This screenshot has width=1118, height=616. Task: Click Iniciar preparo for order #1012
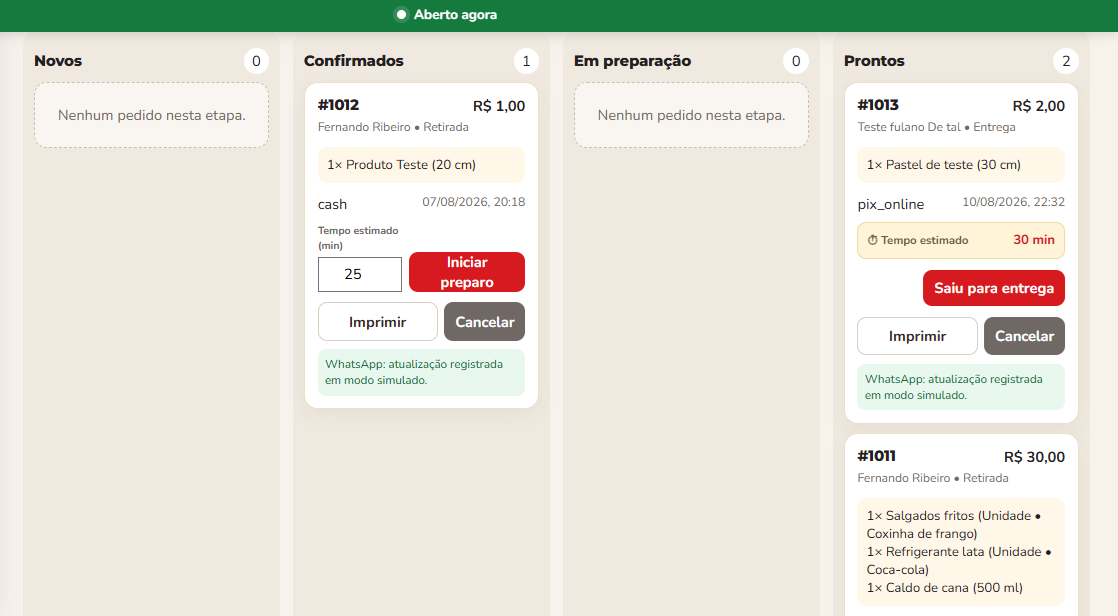coord(467,272)
